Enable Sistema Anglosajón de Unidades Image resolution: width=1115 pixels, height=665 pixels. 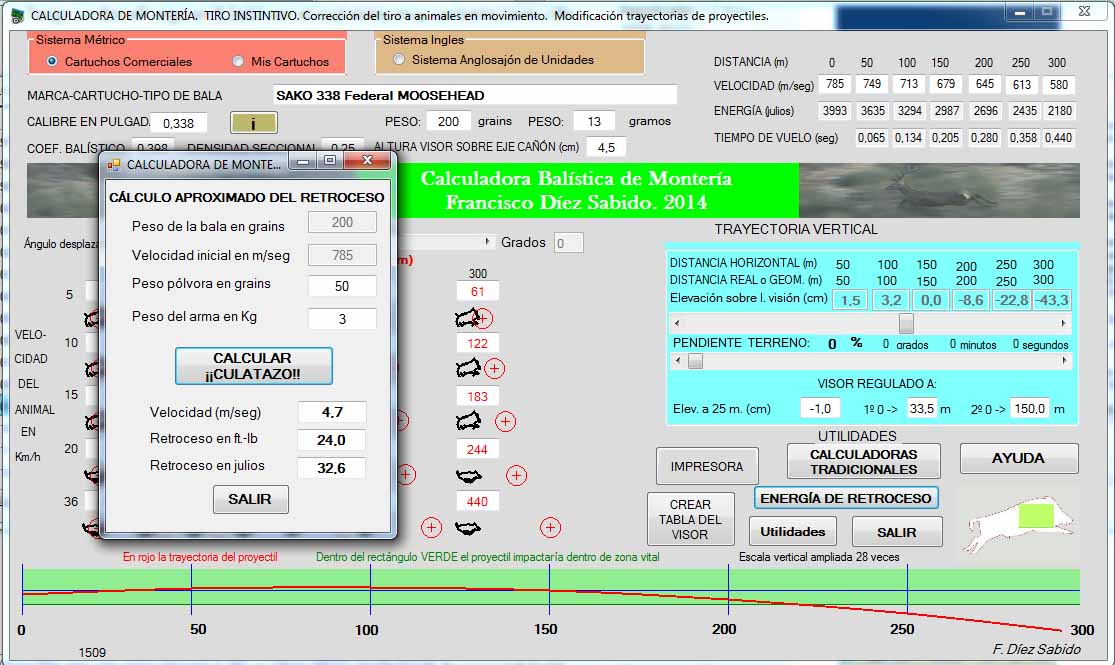pyautogui.click(x=400, y=60)
